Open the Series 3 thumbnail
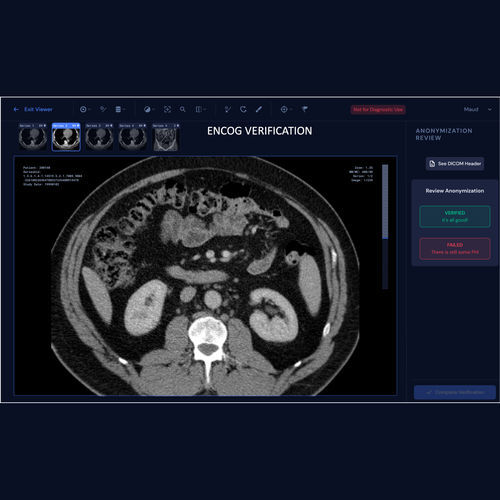500x500 pixels. click(99, 137)
